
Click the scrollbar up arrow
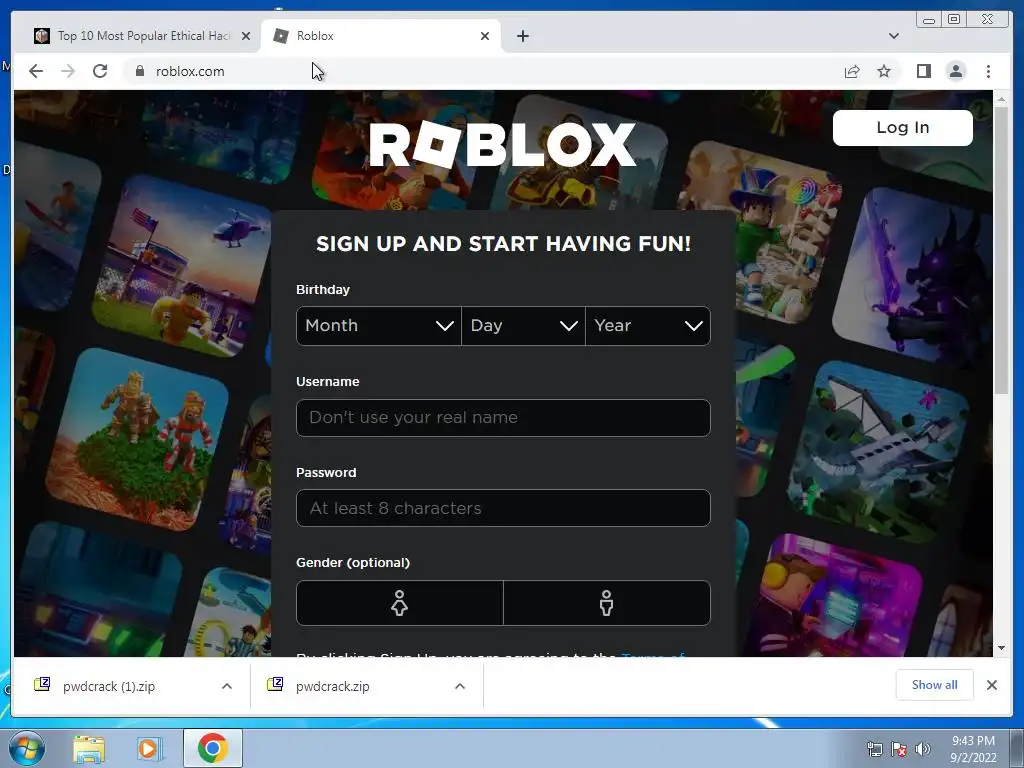[x=1001, y=99]
